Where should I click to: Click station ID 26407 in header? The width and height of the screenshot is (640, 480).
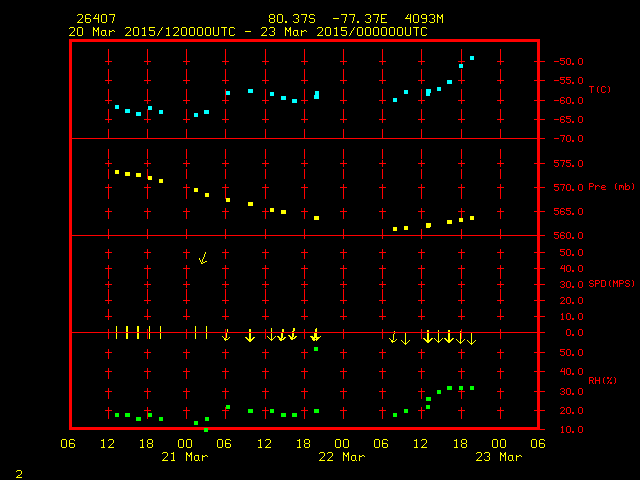click(x=95, y=19)
